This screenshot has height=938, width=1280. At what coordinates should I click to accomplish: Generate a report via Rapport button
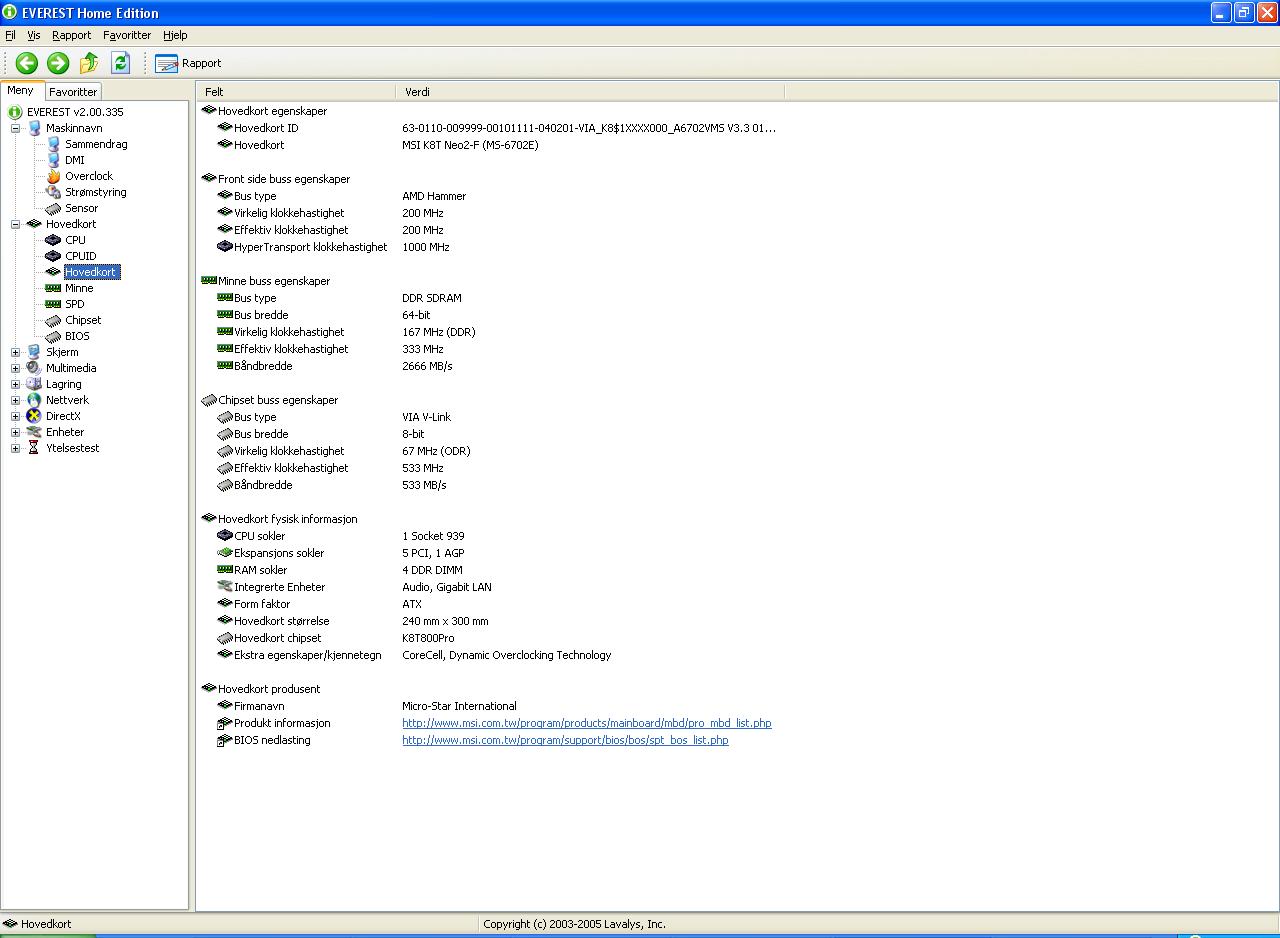(x=188, y=63)
